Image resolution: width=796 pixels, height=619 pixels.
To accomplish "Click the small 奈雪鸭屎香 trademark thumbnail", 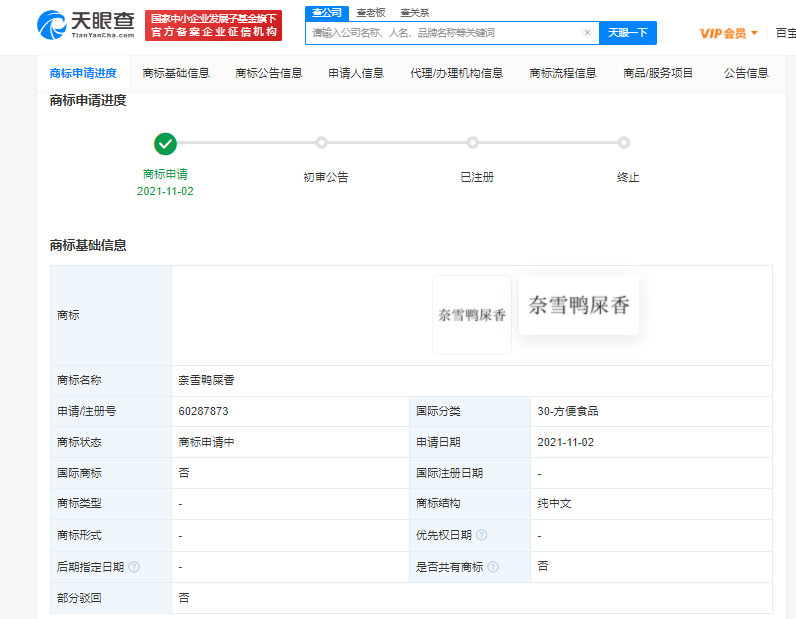I will pos(472,315).
